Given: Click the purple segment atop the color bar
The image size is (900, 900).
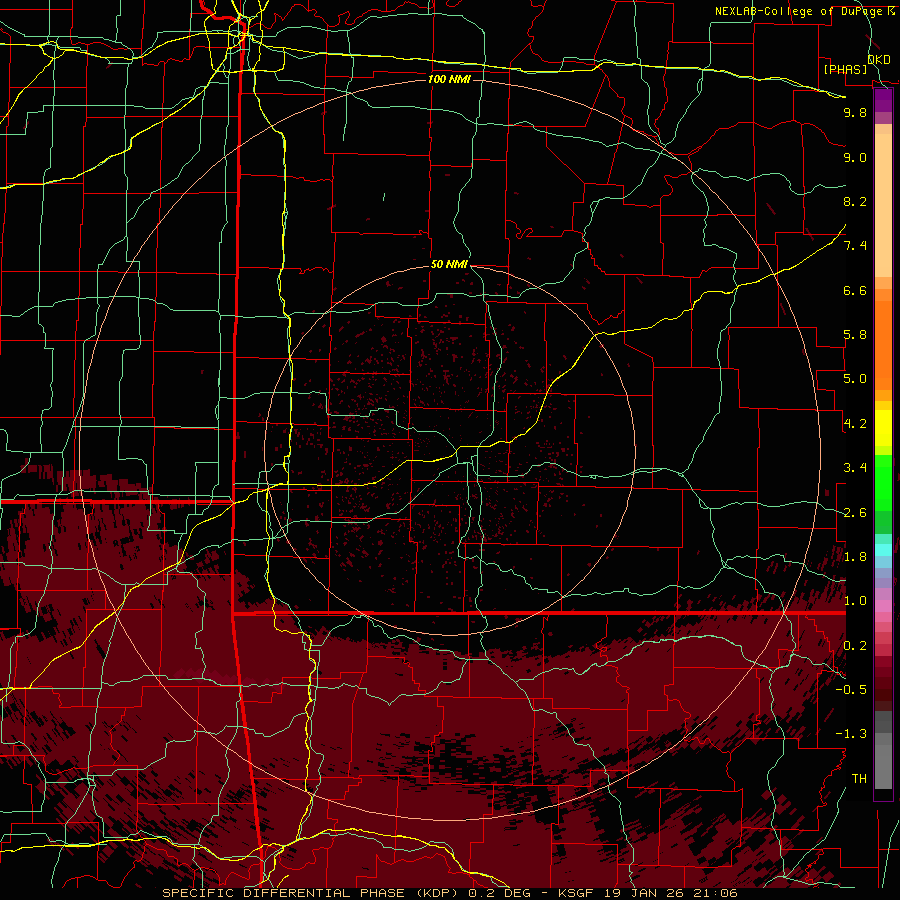Looking at the screenshot, I should click(883, 101).
